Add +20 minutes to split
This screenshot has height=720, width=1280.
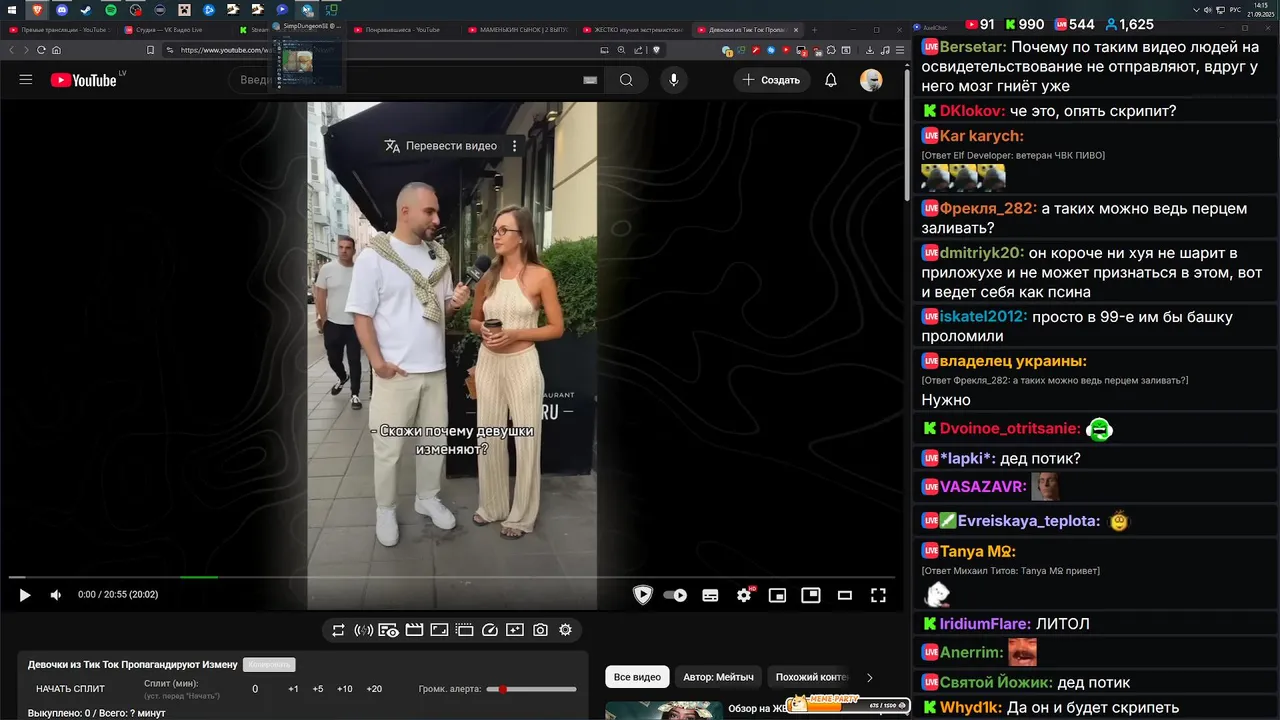pos(374,689)
